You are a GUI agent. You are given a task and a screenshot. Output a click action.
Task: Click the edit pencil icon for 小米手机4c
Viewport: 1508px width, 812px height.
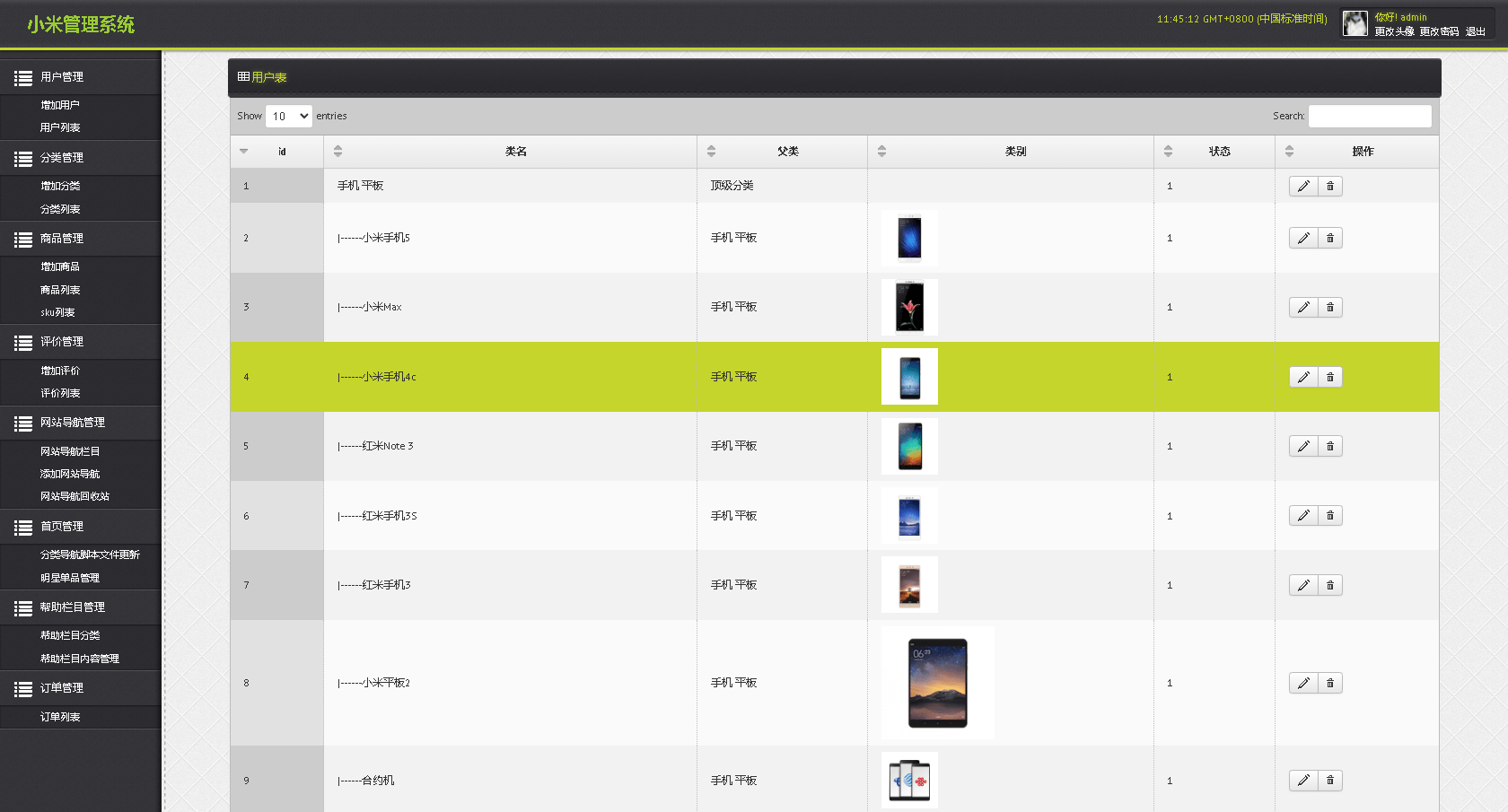pos(1303,377)
